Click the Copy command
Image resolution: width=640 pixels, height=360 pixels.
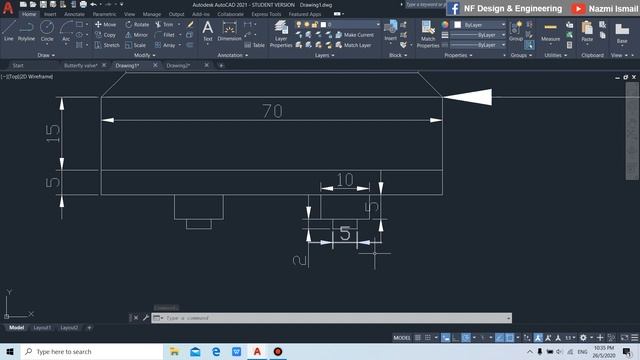pyautogui.click(x=105, y=35)
